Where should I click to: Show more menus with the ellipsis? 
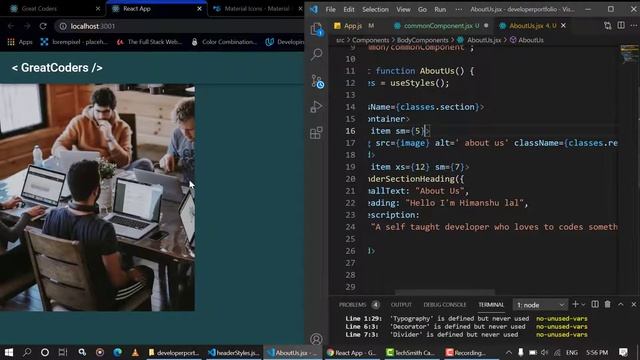[459, 9]
